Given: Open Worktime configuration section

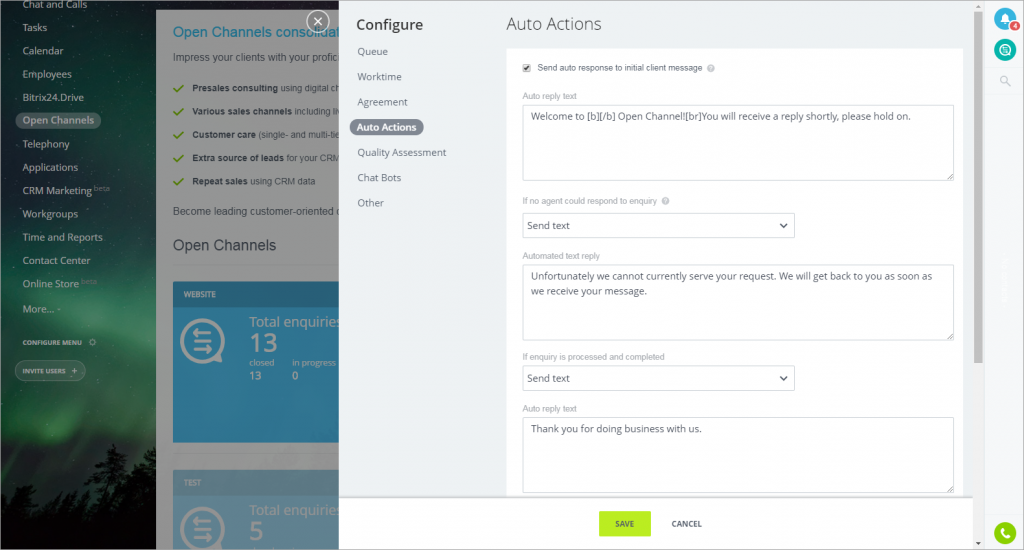Looking at the screenshot, I should 379,77.
